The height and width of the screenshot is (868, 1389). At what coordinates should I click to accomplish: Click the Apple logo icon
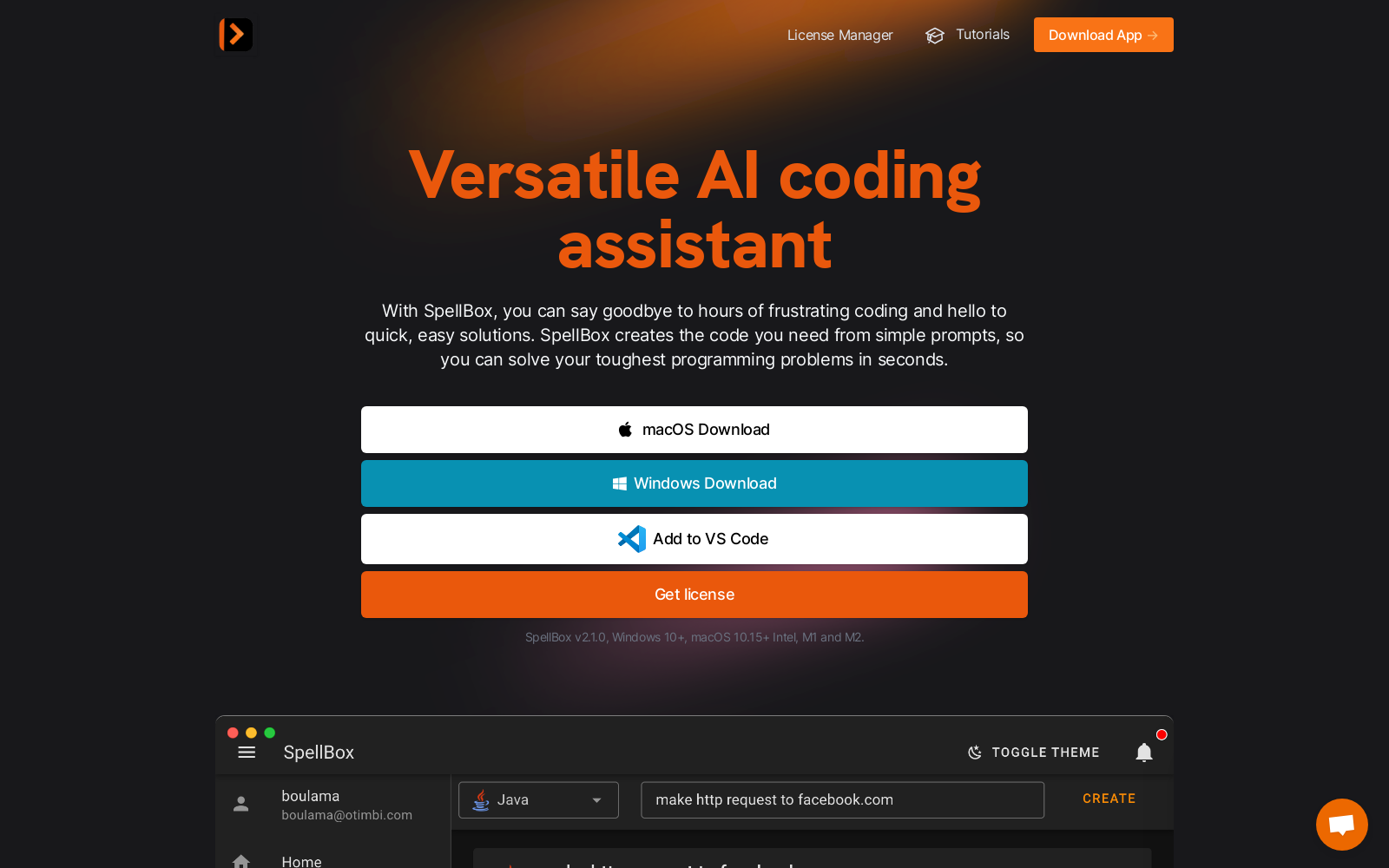pos(625,430)
